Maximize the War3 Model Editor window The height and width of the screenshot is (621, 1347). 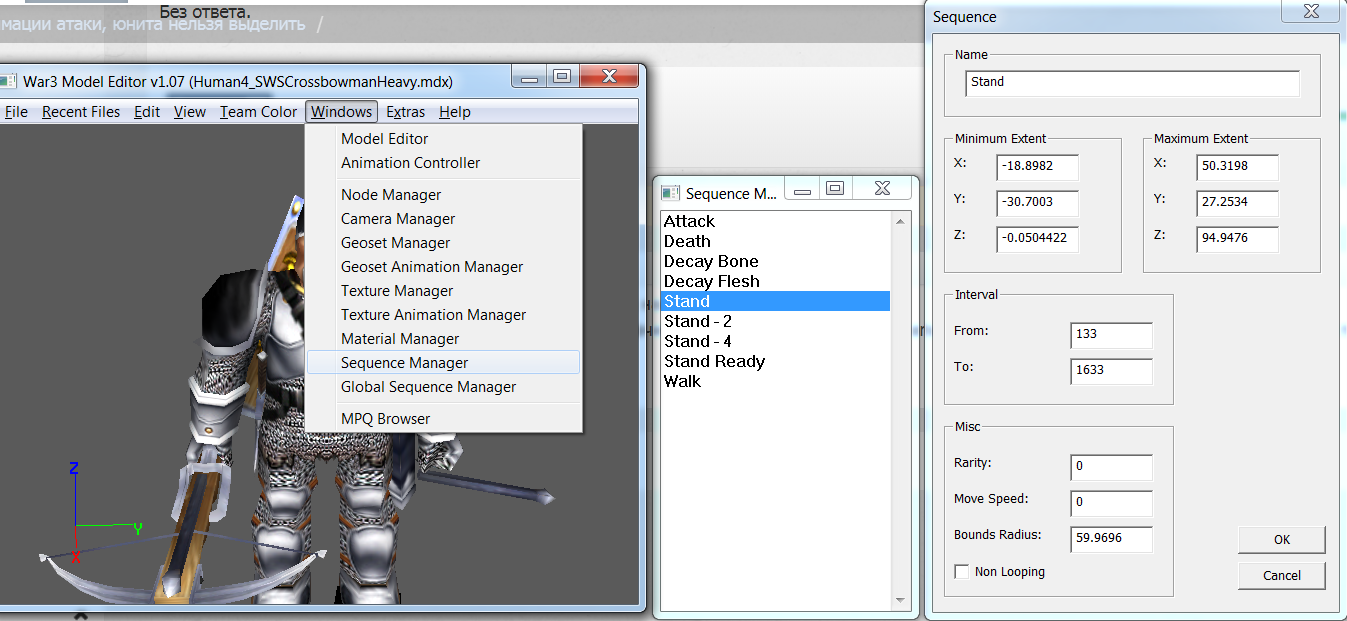(561, 77)
